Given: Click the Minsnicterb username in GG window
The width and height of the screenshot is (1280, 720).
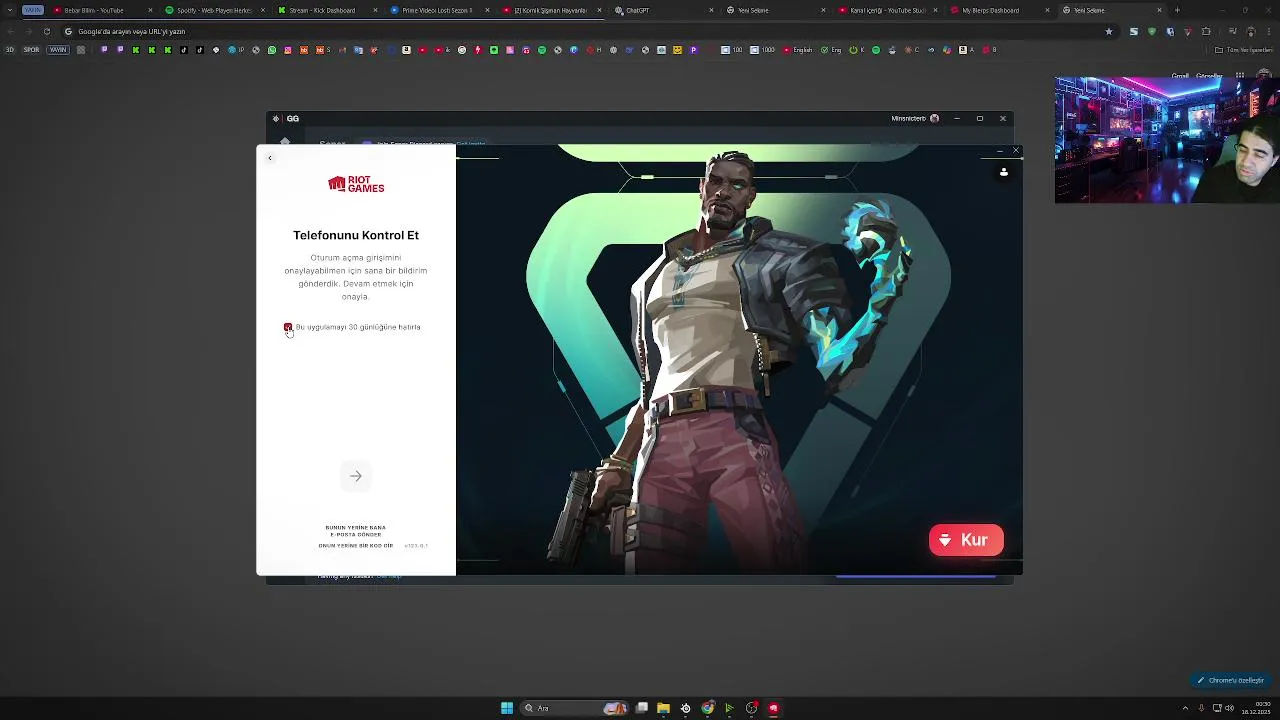Looking at the screenshot, I should (x=909, y=118).
